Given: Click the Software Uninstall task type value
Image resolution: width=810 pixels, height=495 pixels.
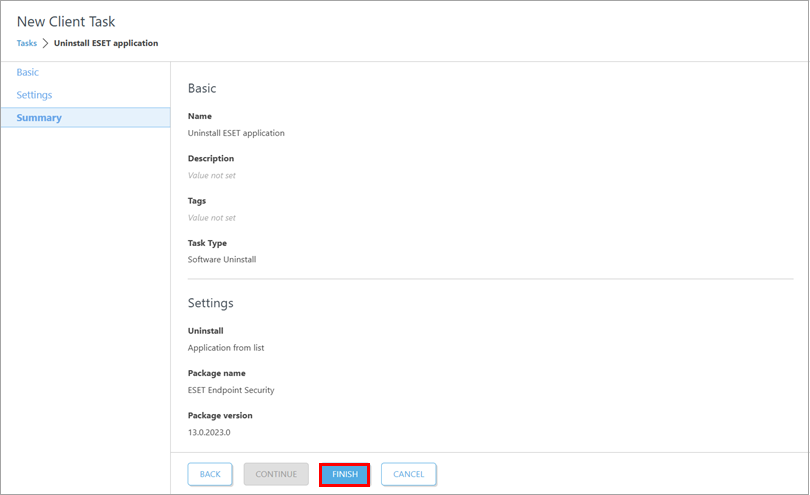Looking at the screenshot, I should point(222,259).
